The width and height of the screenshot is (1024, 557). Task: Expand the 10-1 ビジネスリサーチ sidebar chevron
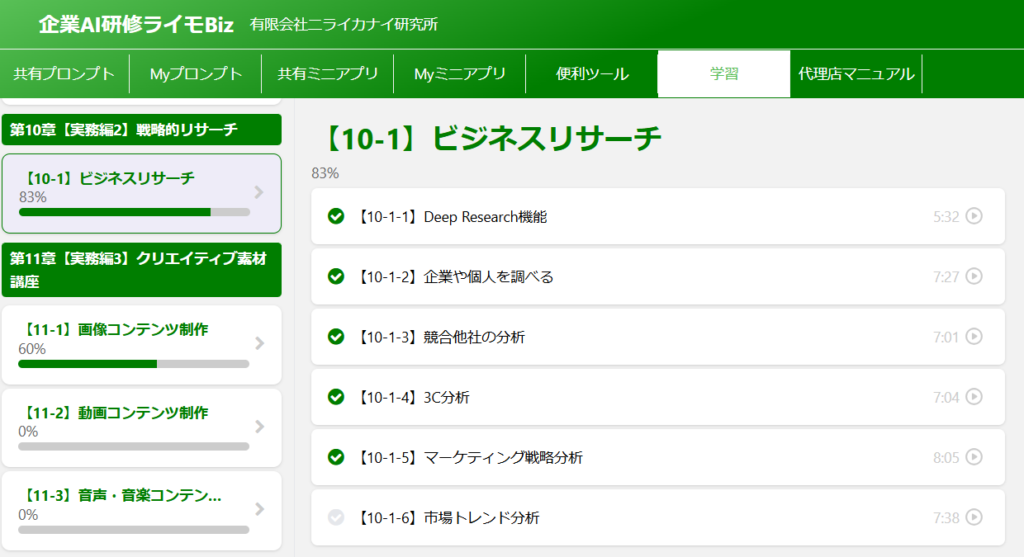pyautogui.click(x=259, y=192)
